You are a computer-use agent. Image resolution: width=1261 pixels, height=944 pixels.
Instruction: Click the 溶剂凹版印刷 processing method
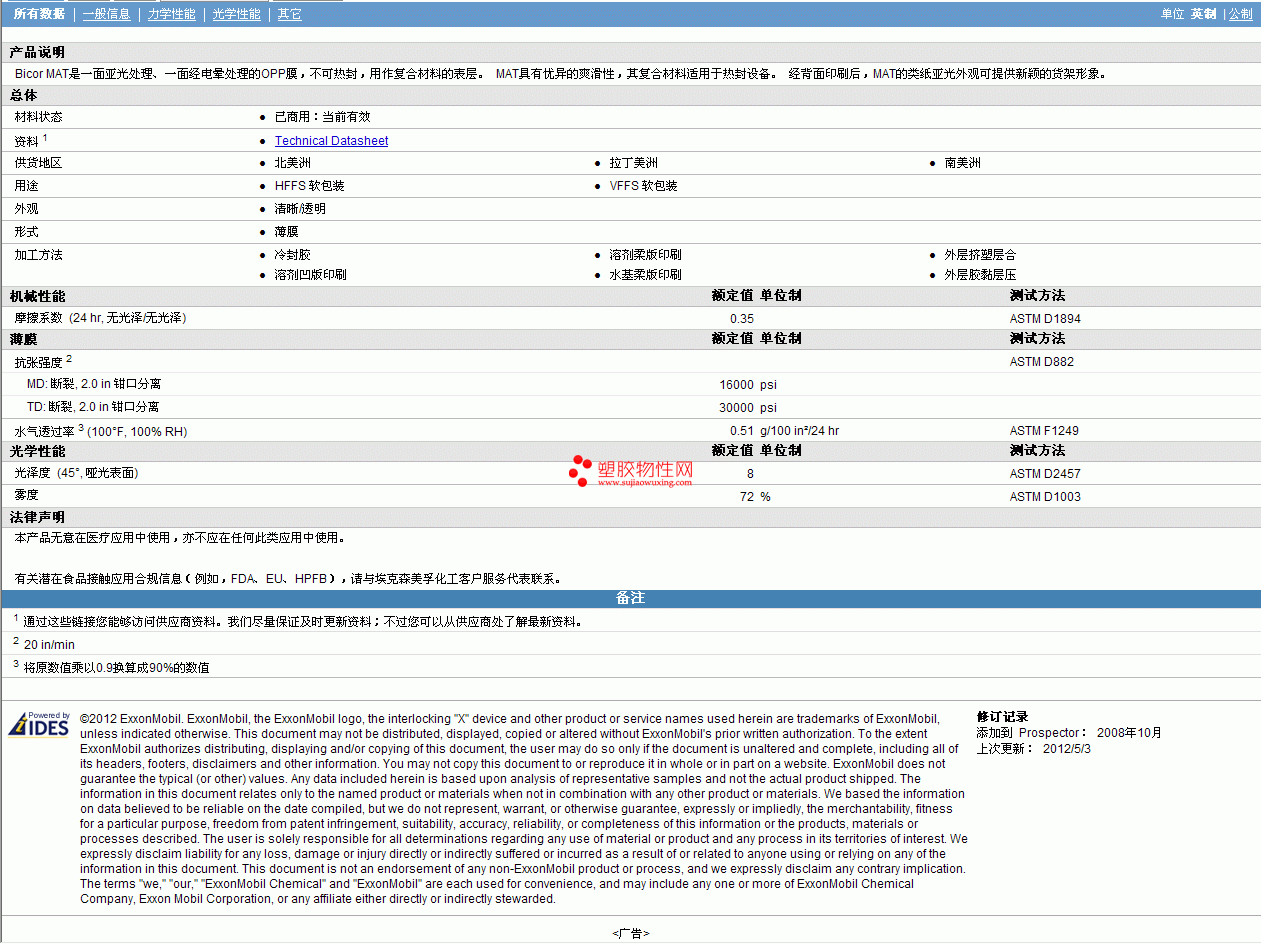point(310,274)
